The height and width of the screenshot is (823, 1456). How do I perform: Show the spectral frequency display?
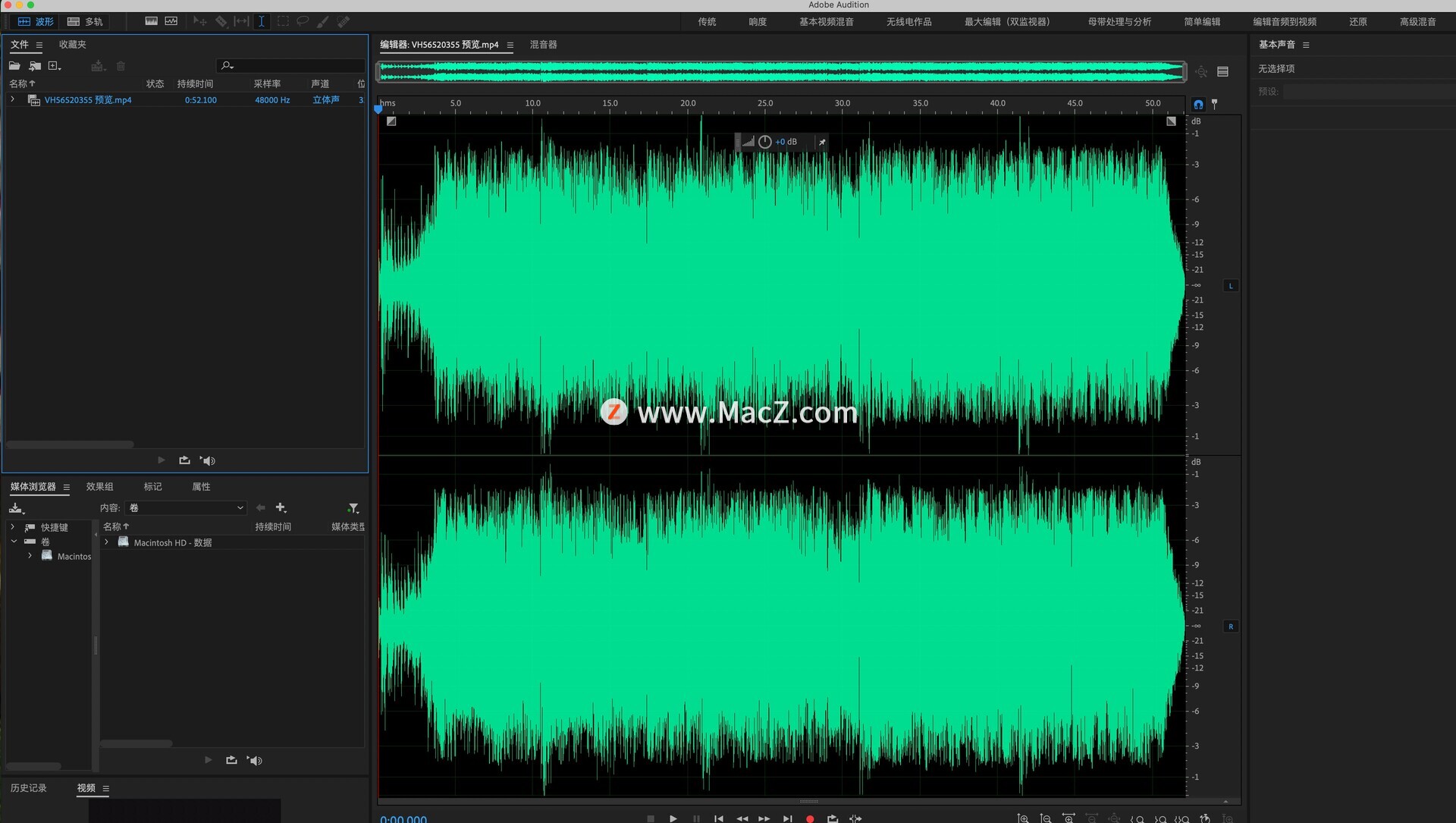(152, 21)
